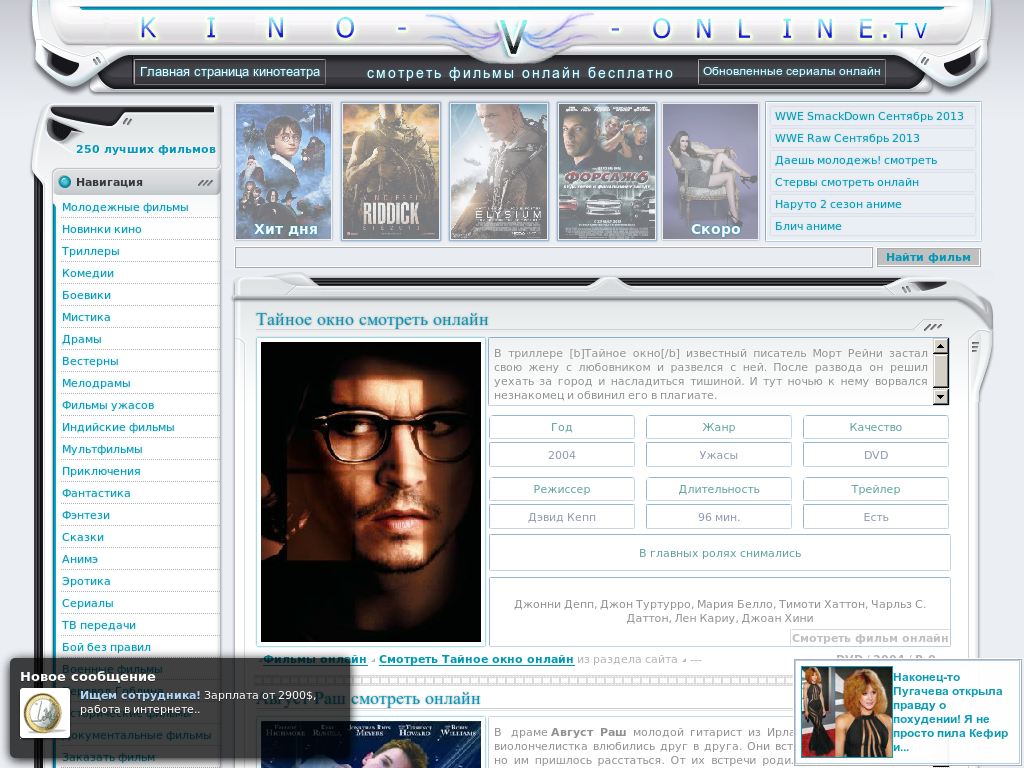The width and height of the screenshot is (1024, 768).
Task: Open Тайное окно смотреть онлайн title
Action: pyautogui.click(x=372, y=319)
